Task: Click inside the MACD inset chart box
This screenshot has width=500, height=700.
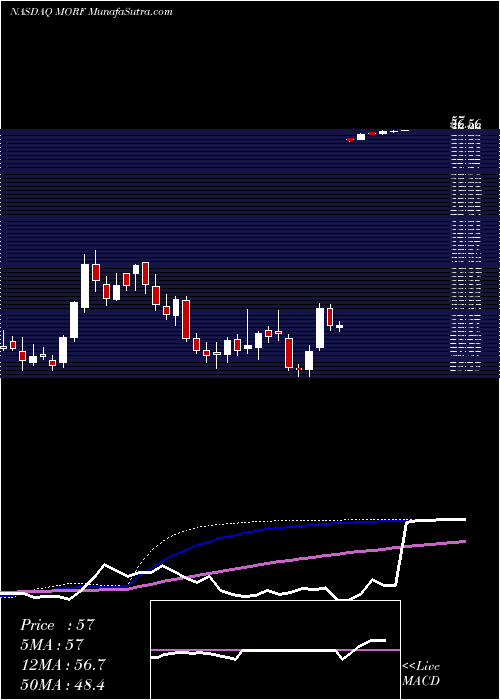Action: click(x=275, y=650)
